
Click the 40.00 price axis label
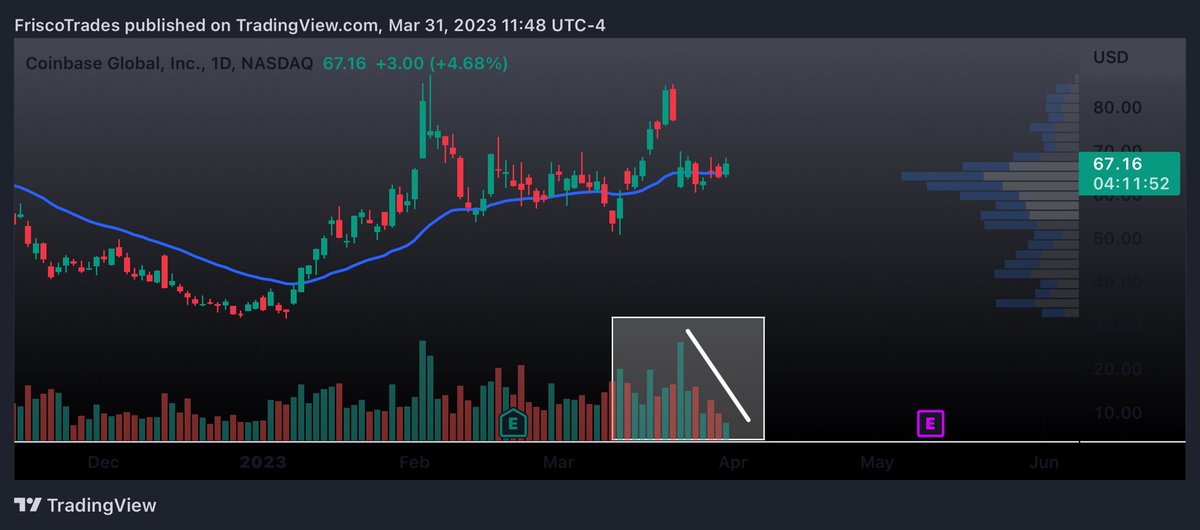coord(1117,282)
